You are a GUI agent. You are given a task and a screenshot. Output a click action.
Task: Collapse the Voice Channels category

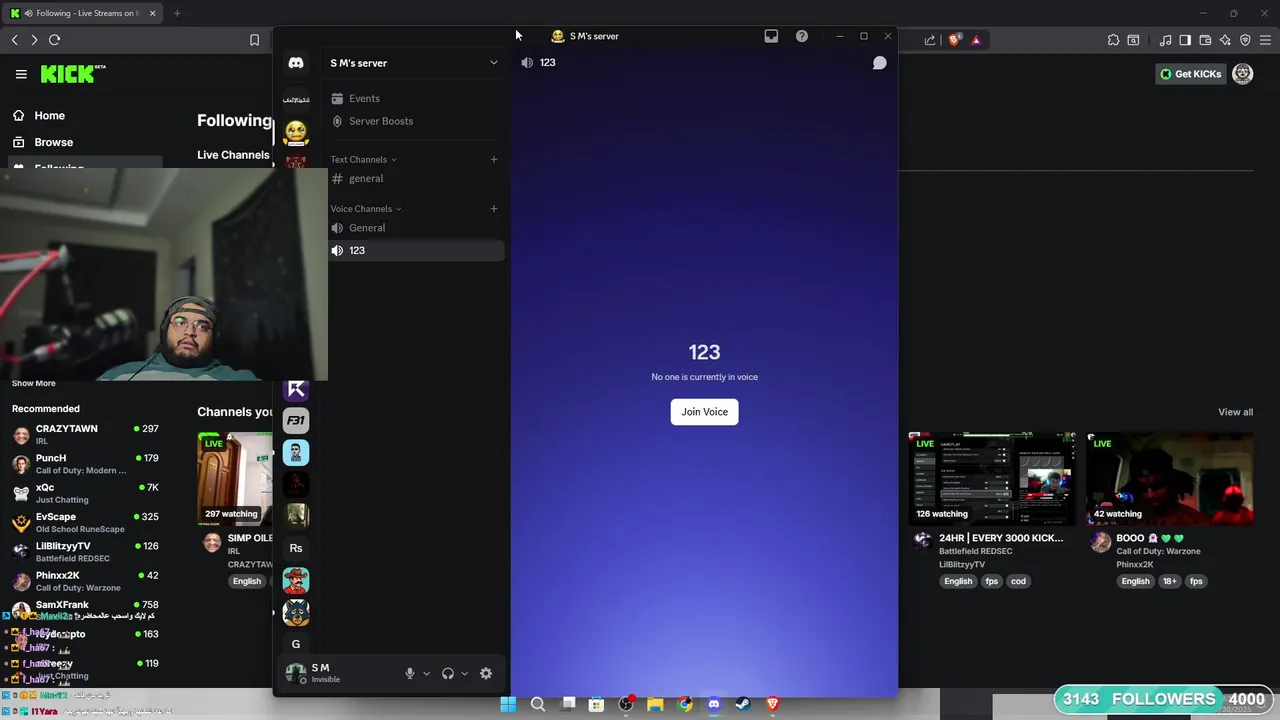366,209
